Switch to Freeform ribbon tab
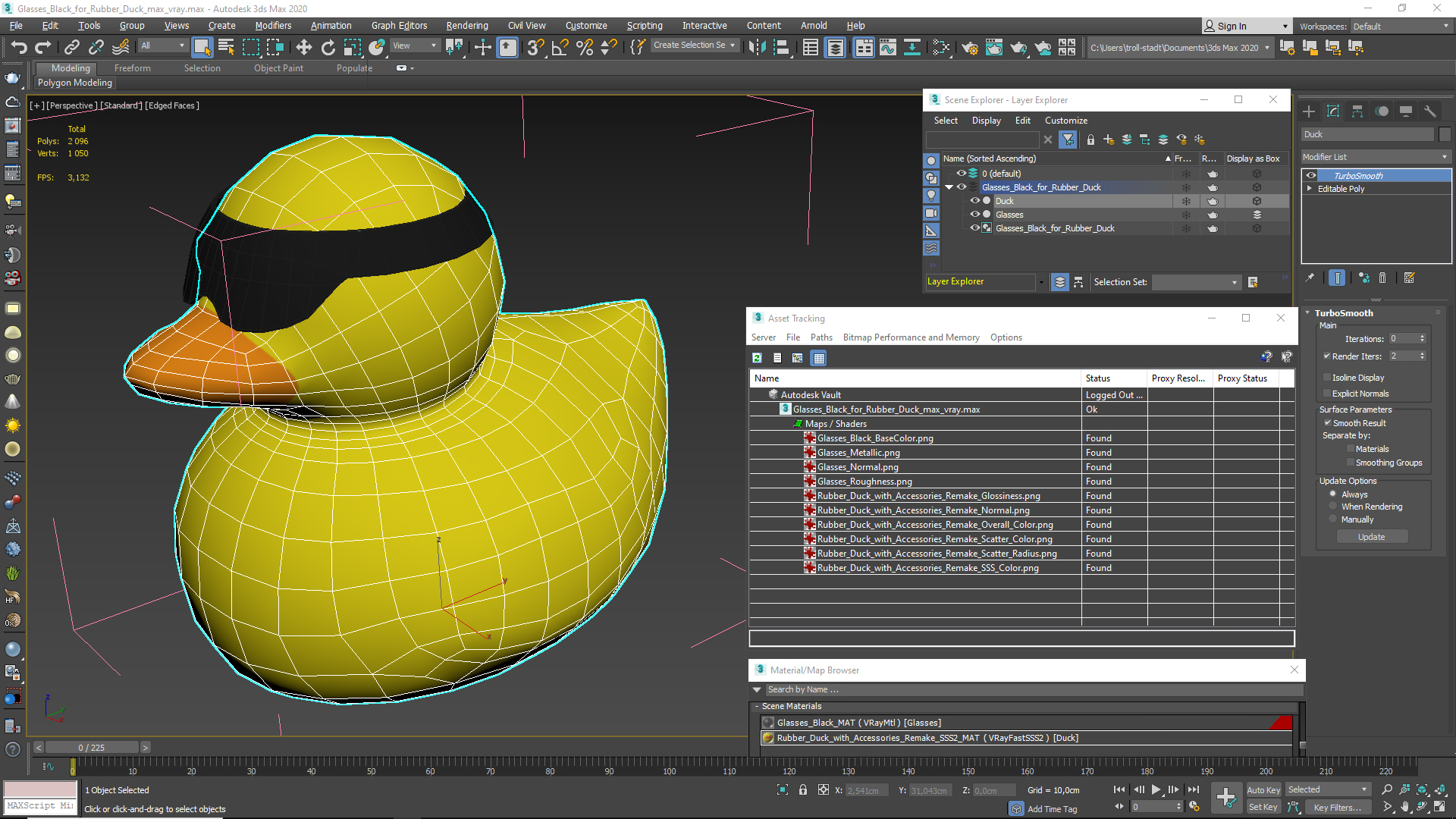This screenshot has height=819, width=1456. coord(133,68)
